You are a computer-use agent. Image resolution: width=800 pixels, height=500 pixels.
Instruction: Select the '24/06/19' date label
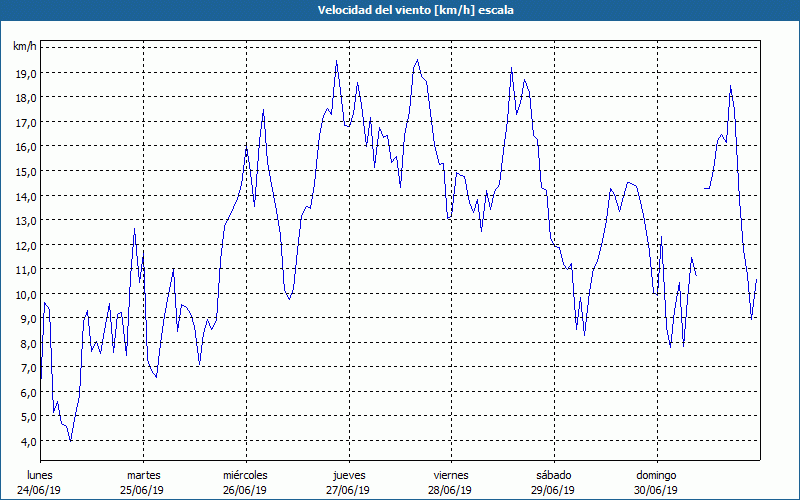39,491
